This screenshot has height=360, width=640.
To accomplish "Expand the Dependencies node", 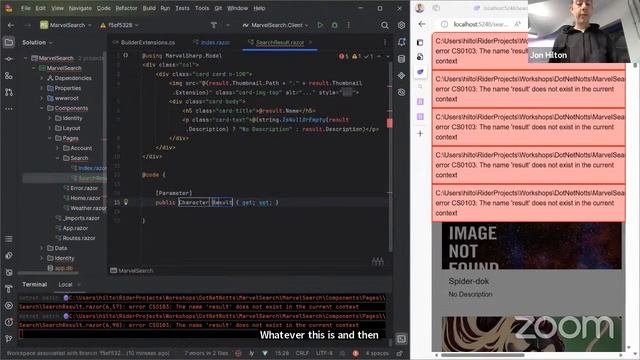I will (x=42, y=78).
